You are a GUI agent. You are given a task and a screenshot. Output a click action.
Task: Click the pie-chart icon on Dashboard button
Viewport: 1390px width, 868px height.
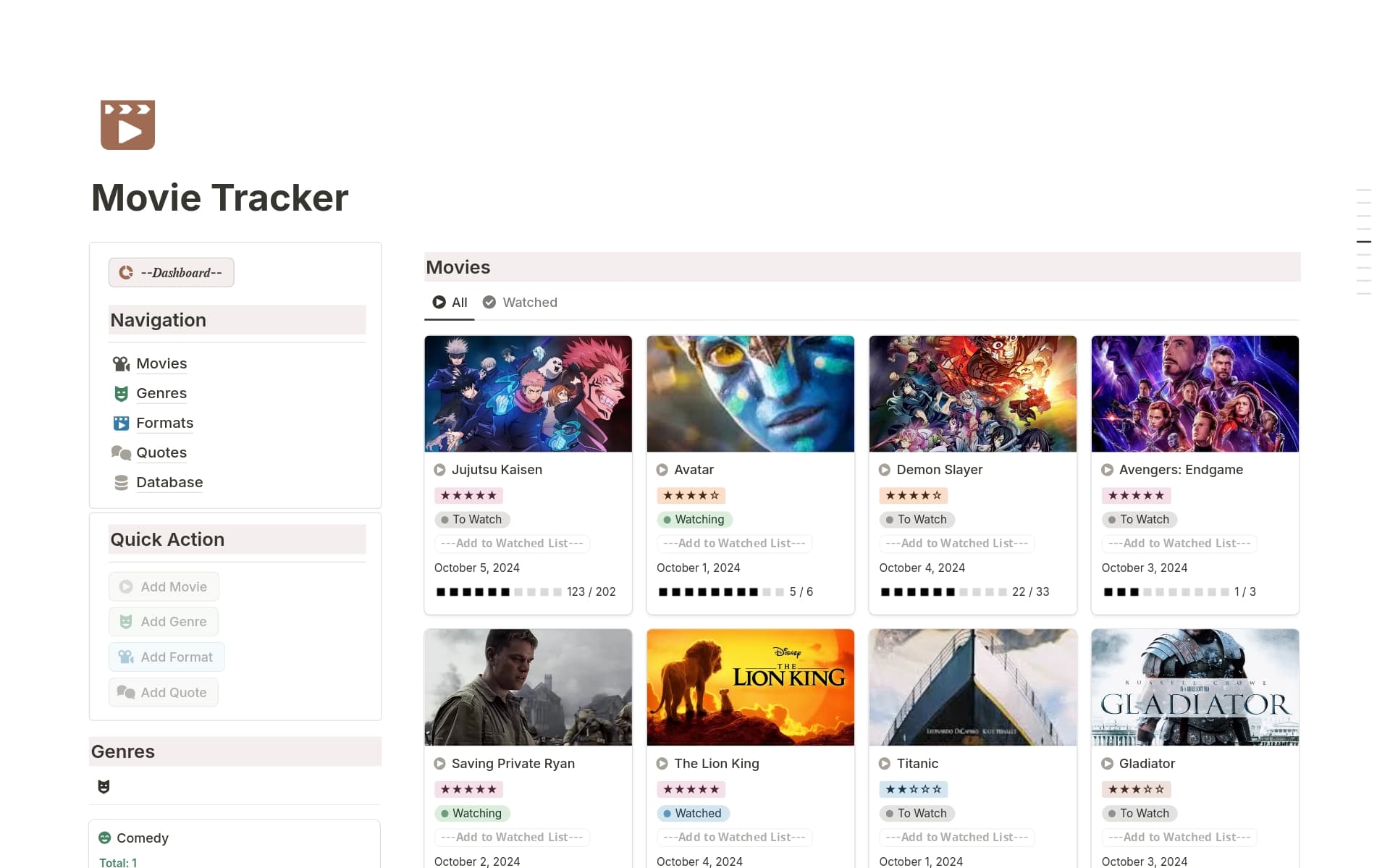127,272
